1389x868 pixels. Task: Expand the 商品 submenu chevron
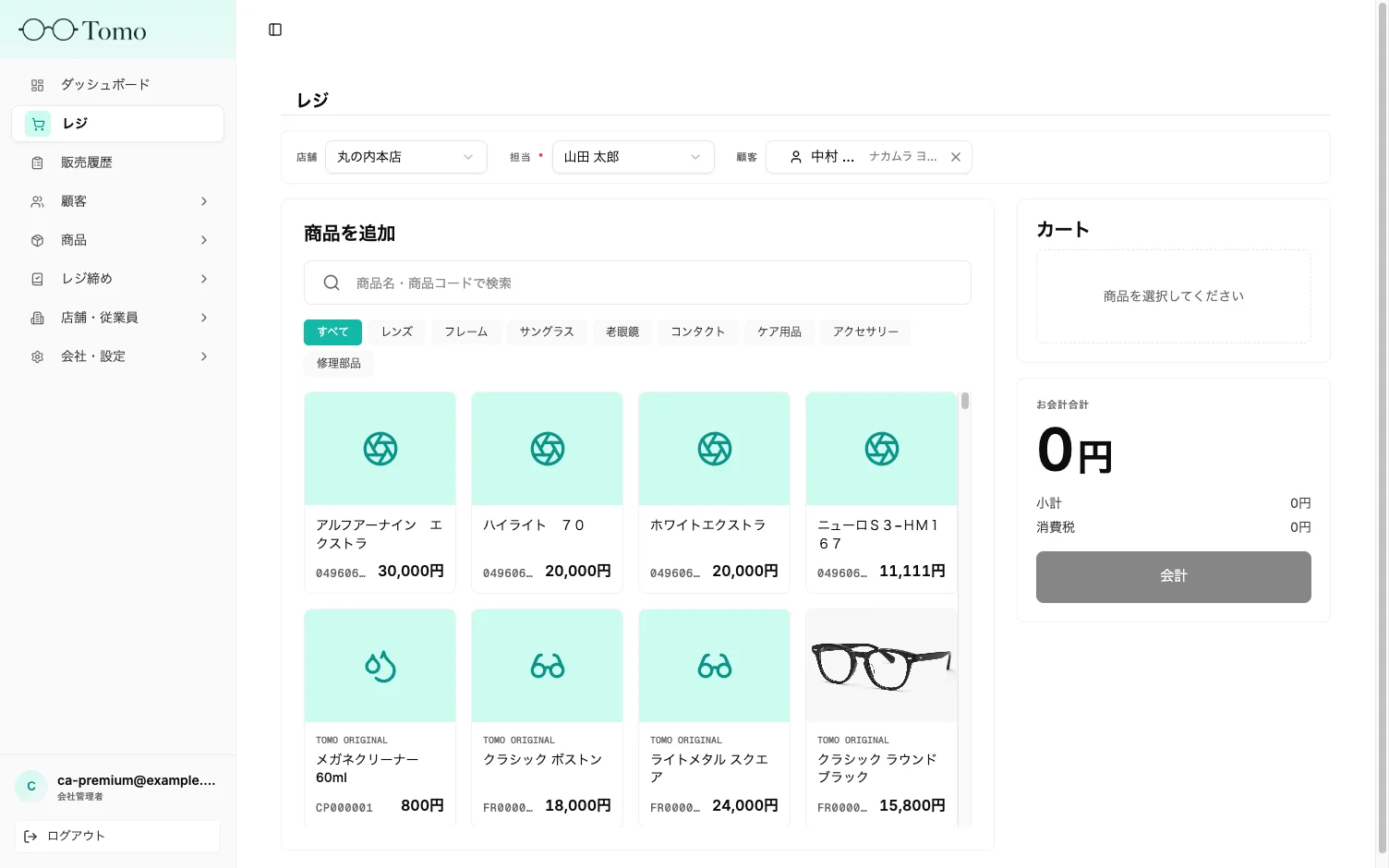pyautogui.click(x=204, y=240)
